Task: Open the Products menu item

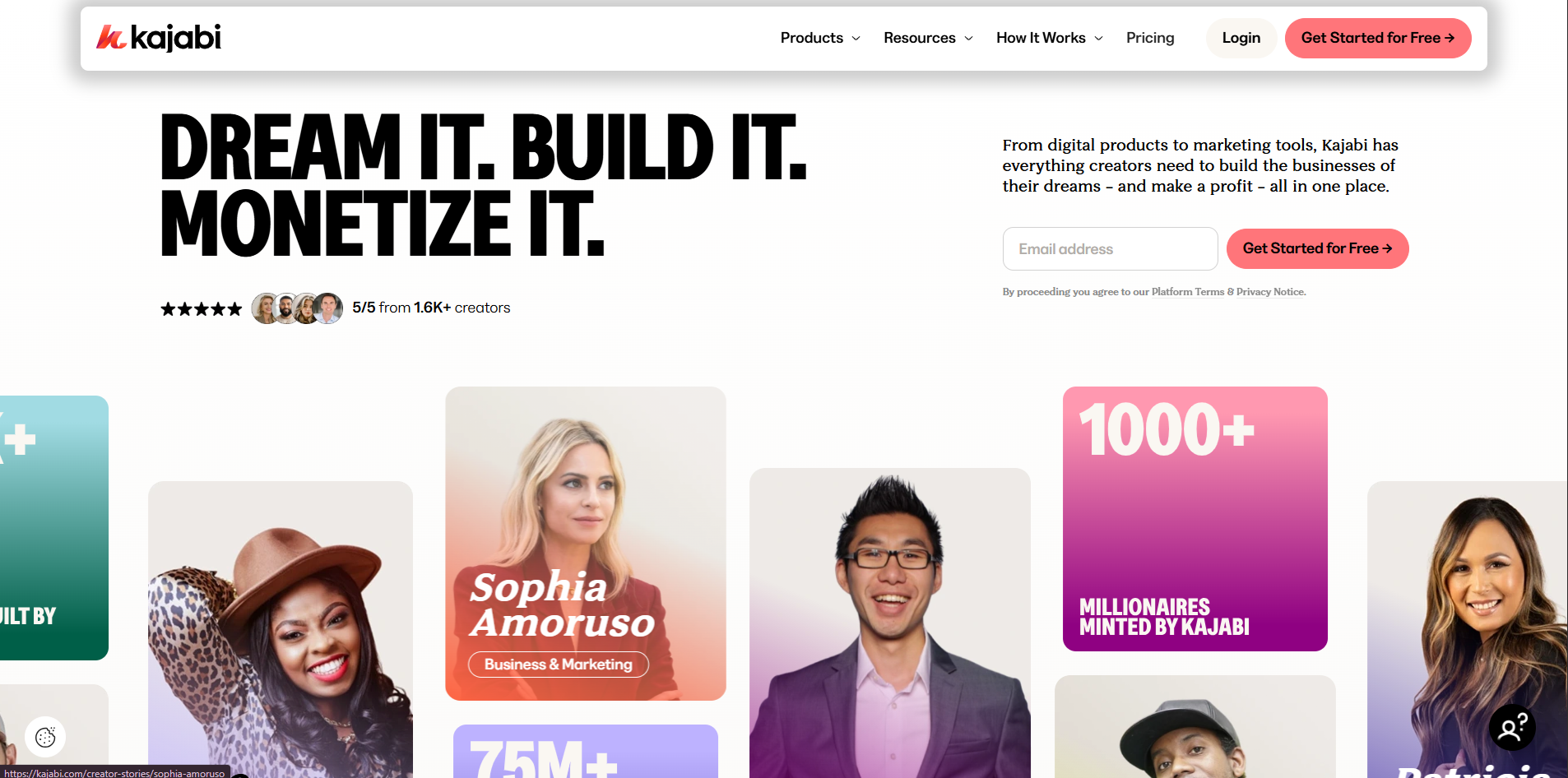Action: pos(812,38)
